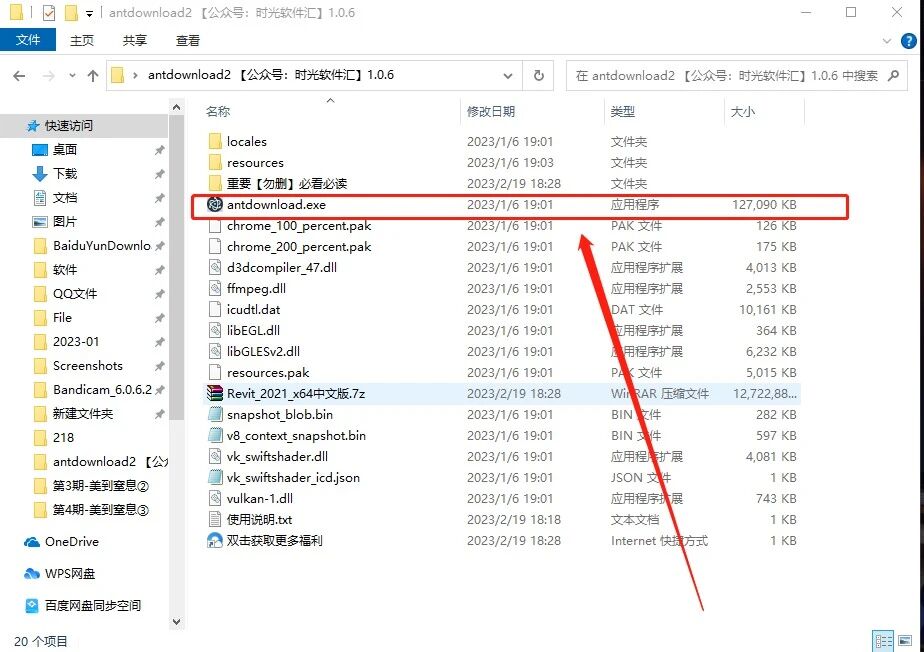Open the help question mark icon

909,41
